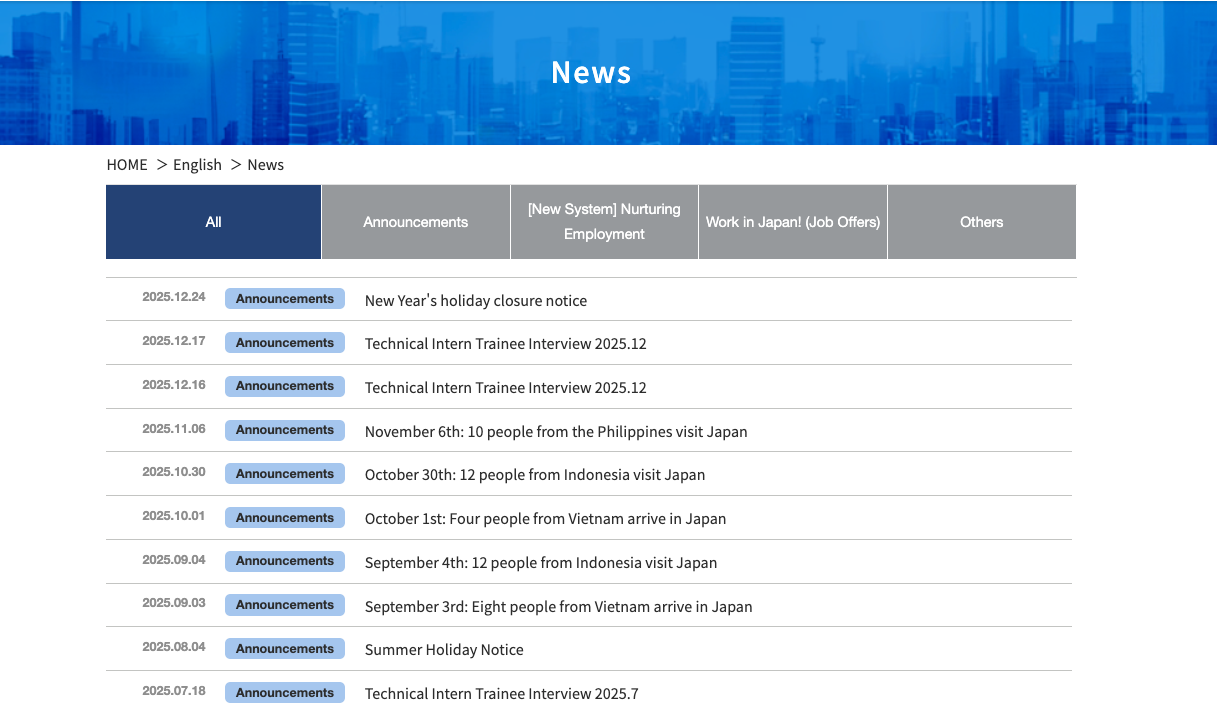Open October 30th Indonesia visit article
The image size is (1217, 709).
tap(535, 475)
